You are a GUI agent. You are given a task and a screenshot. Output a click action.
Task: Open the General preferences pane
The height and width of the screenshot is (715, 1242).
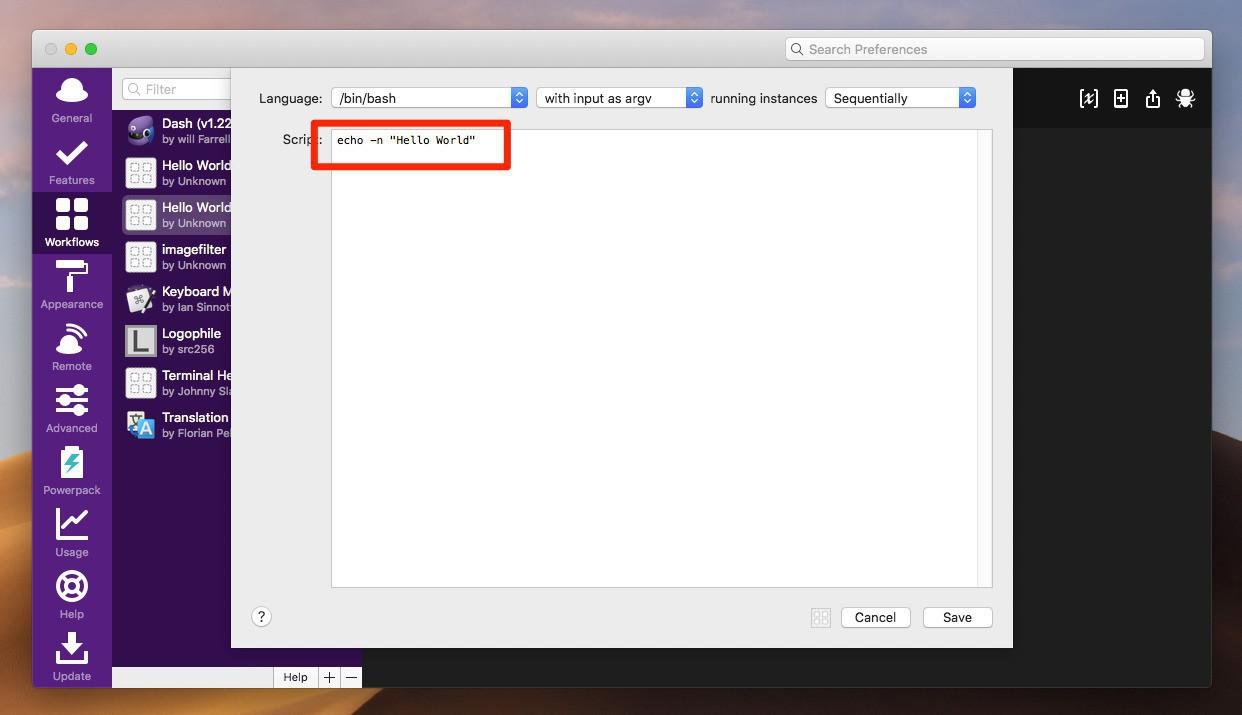[x=72, y=99]
